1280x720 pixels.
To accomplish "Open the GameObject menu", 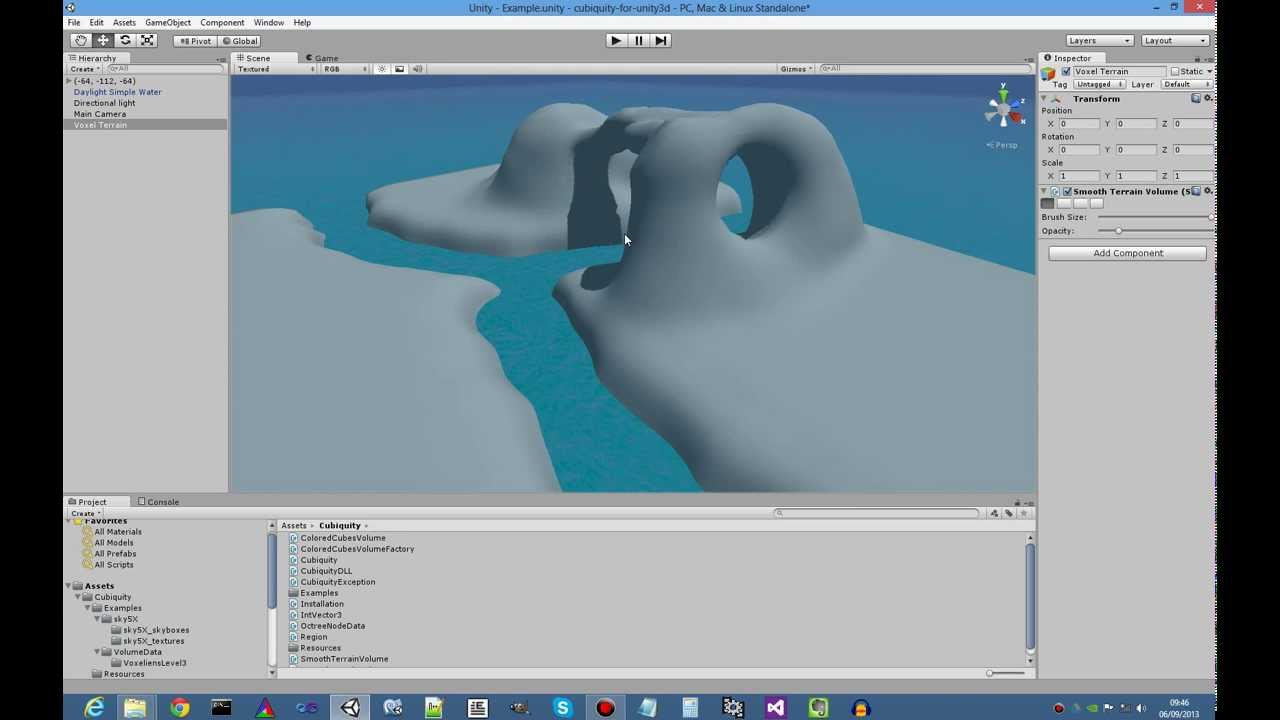I will pyautogui.click(x=168, y=22).
